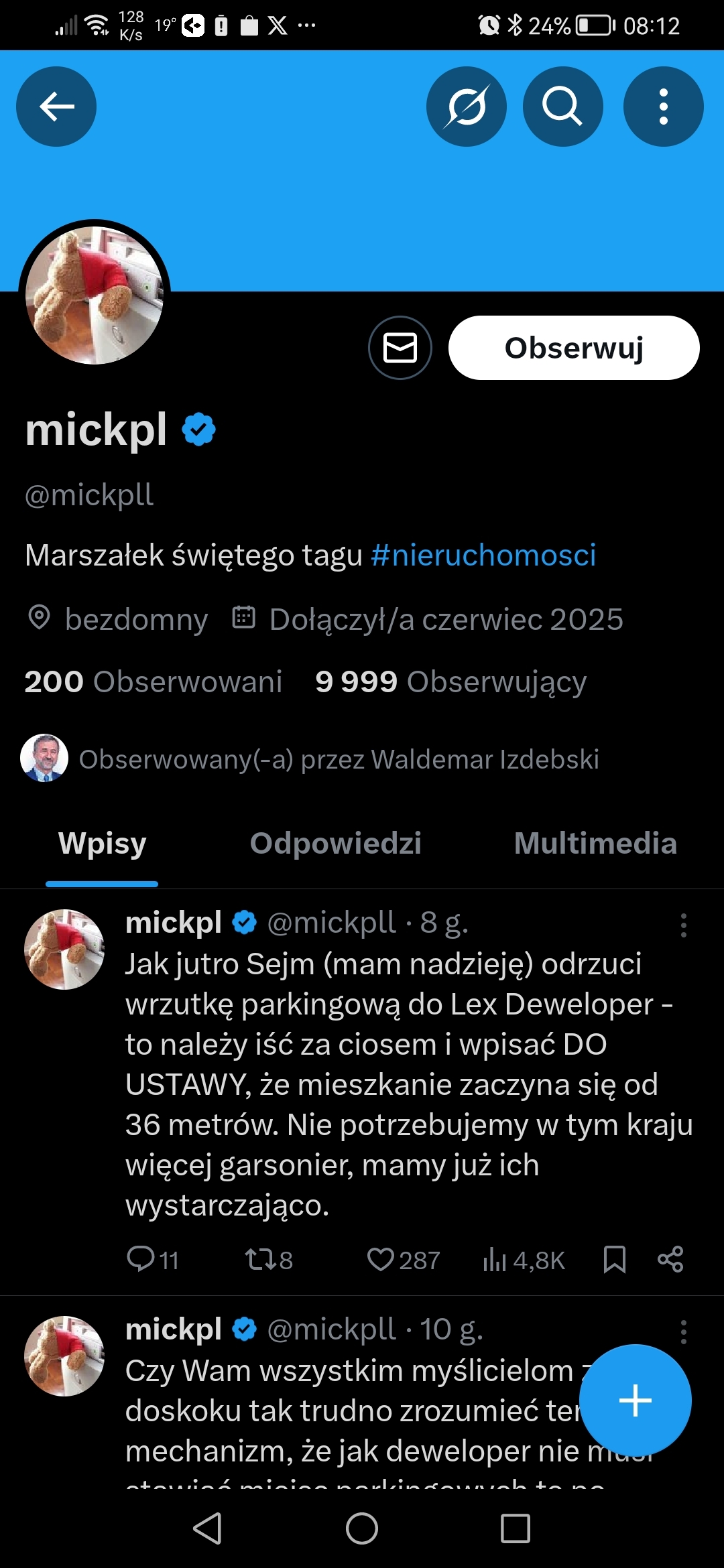Share the first post
This screenshot has width=724, height=1568.
pos(670,1259)
